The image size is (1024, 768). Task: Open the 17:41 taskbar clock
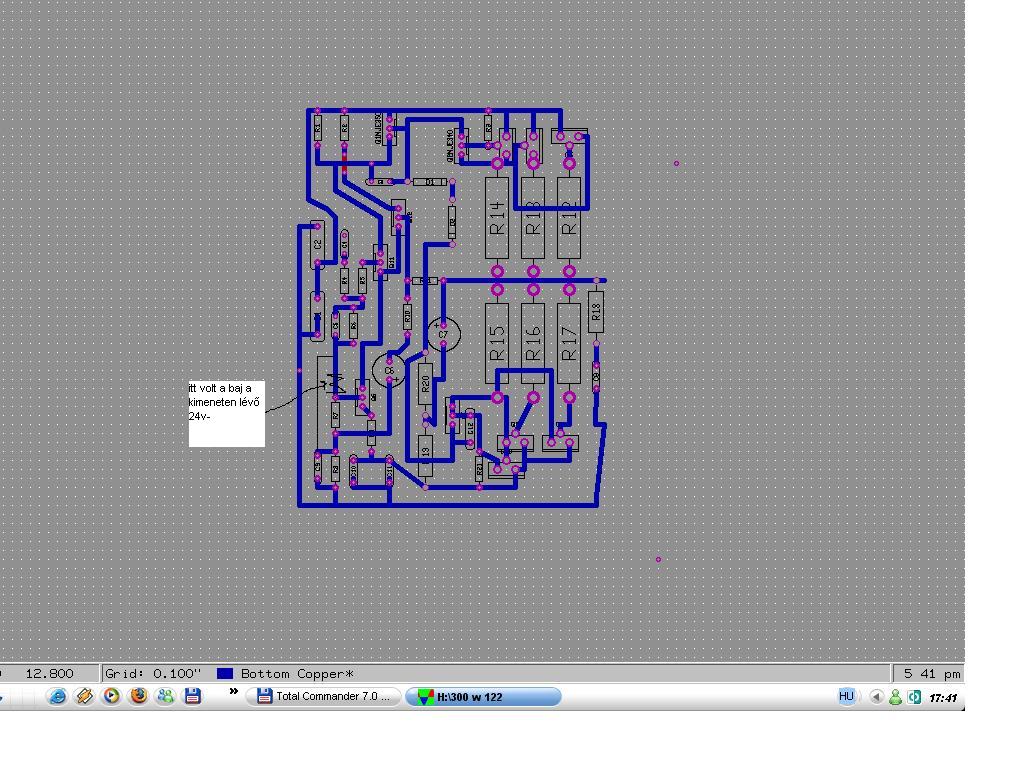point(943,698)
